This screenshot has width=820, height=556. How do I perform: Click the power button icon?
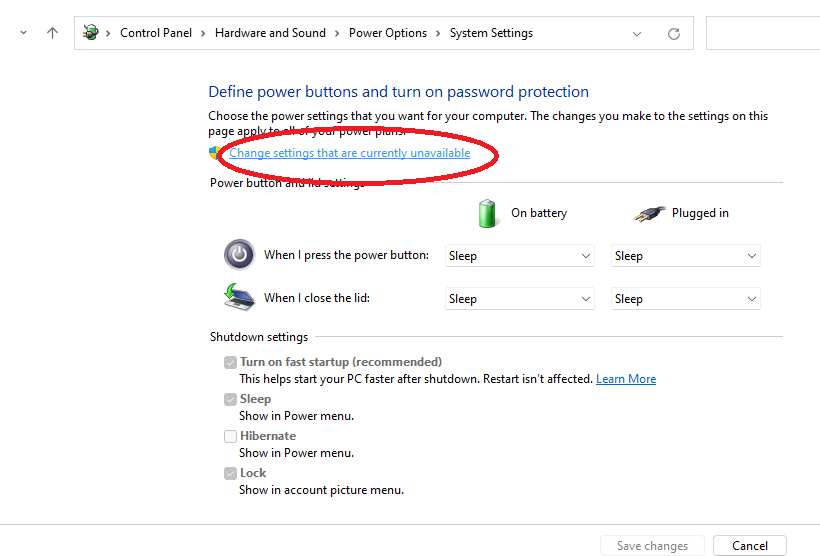[x=239, y=255]
